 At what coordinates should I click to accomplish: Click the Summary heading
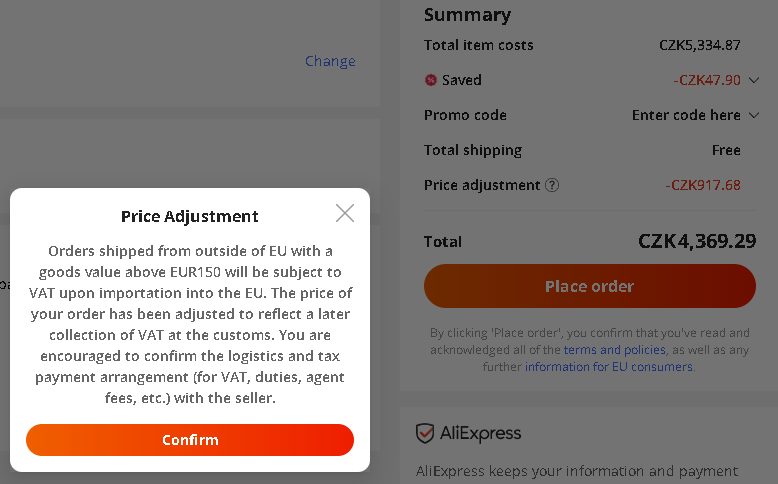coord(467,15)
